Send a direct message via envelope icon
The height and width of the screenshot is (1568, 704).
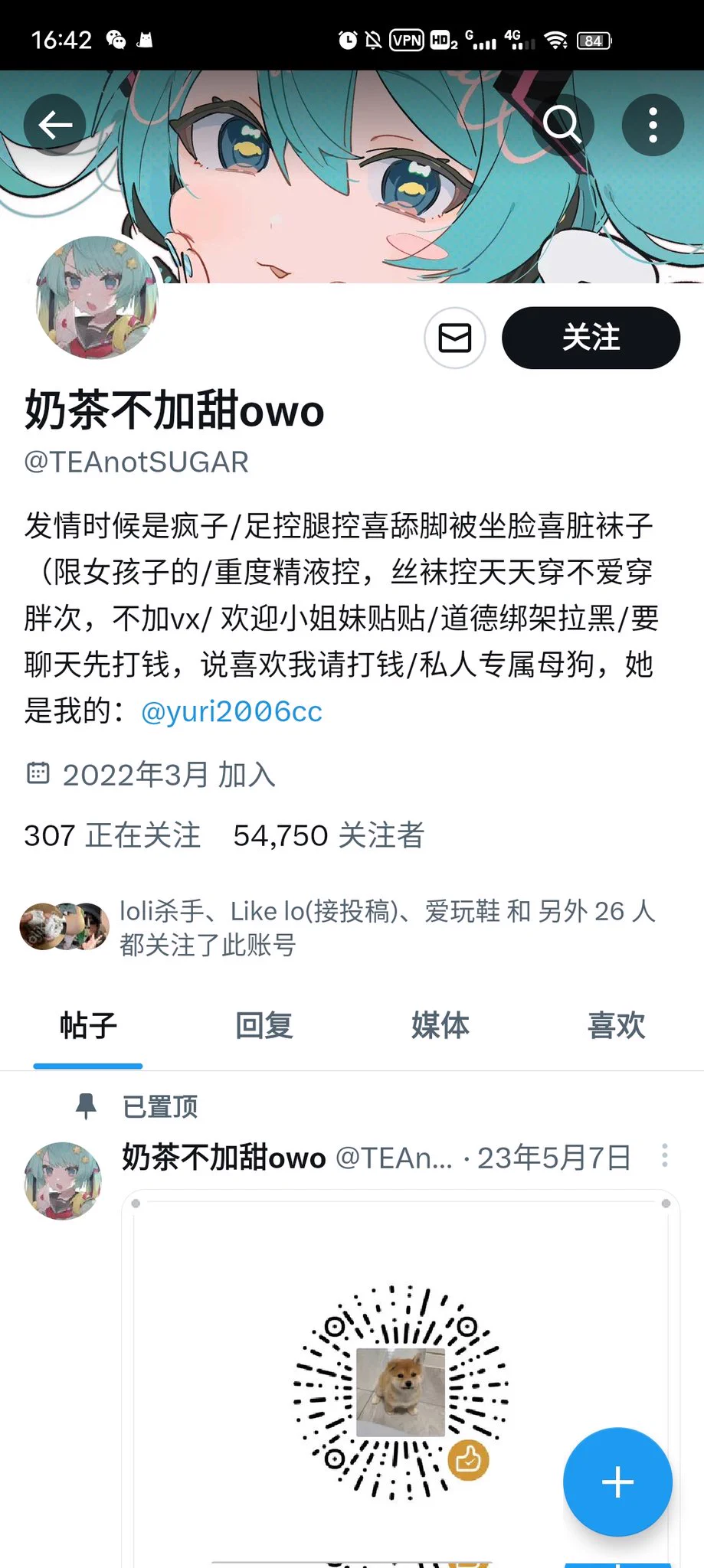(455, 338)
